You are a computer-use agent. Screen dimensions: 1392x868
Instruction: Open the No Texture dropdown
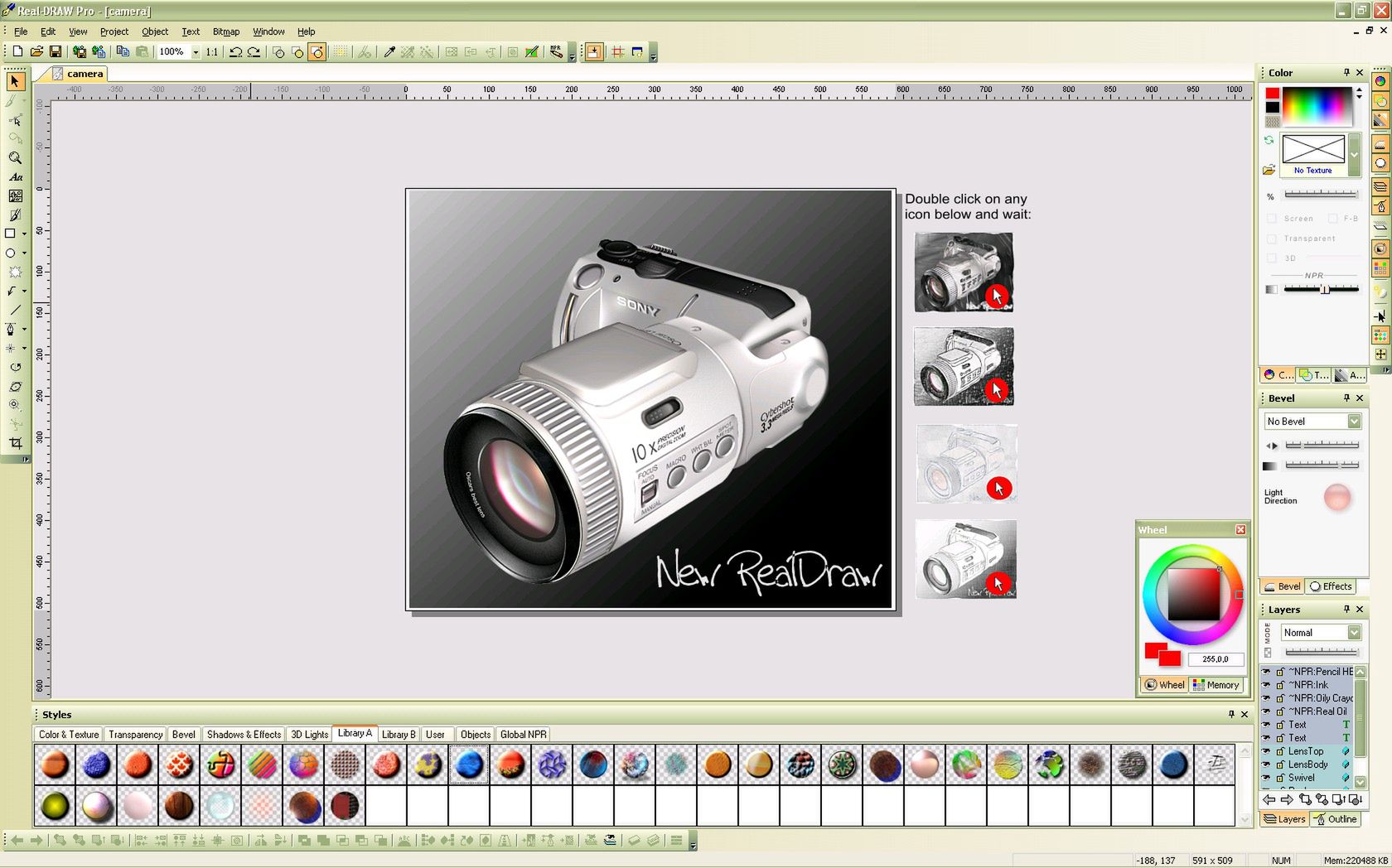point(1355,154)
